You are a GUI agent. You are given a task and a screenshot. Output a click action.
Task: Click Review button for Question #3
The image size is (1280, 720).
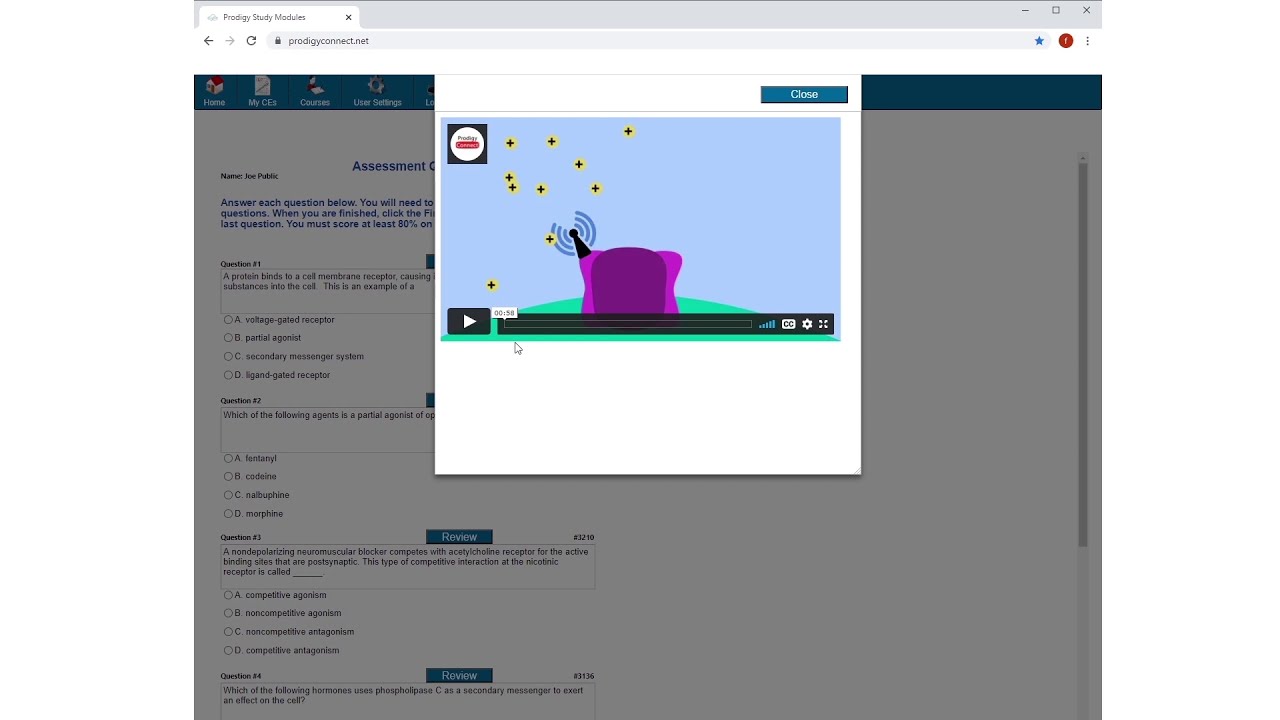click(459, 537)
